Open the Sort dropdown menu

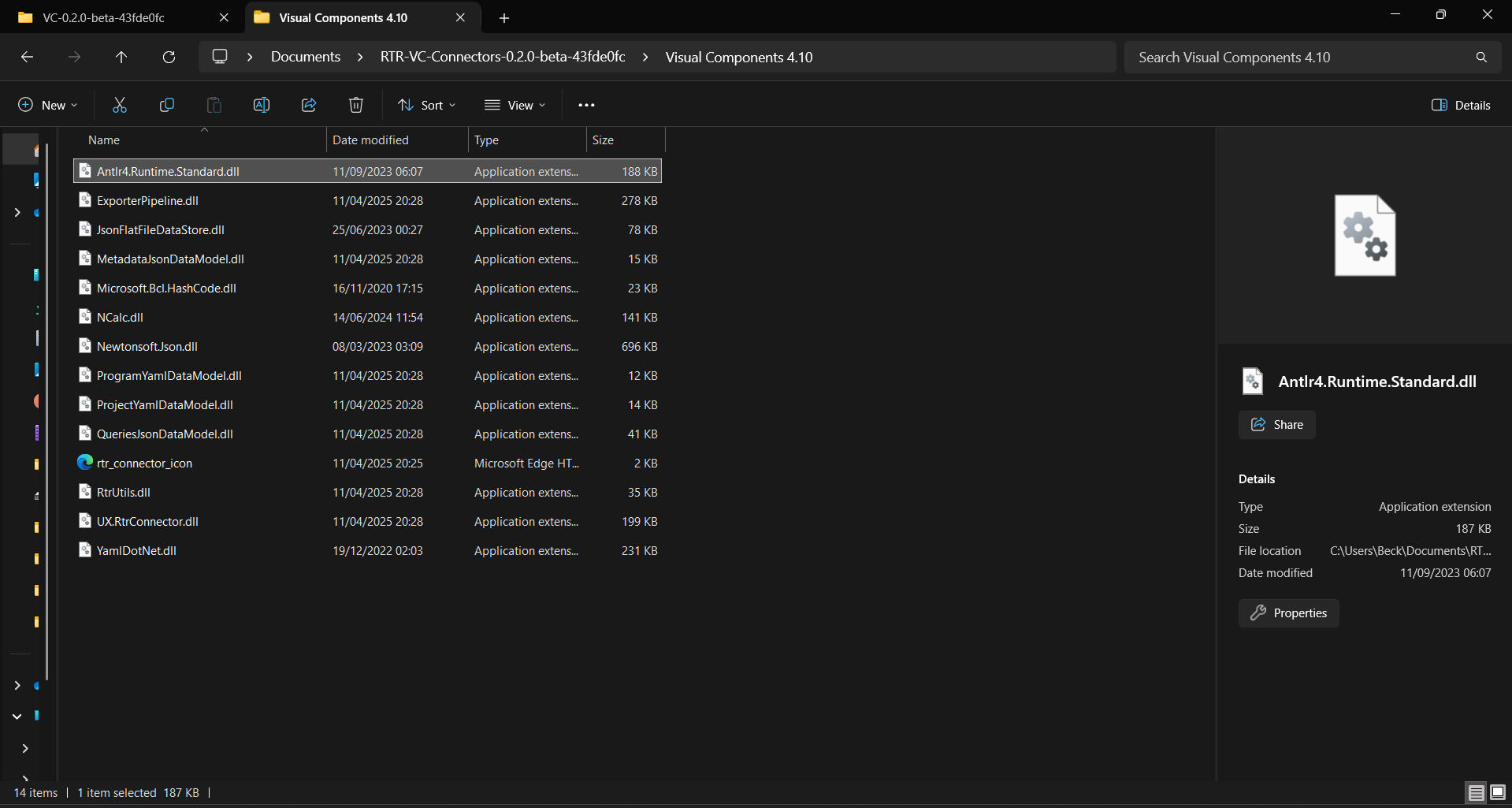[427, 105]
